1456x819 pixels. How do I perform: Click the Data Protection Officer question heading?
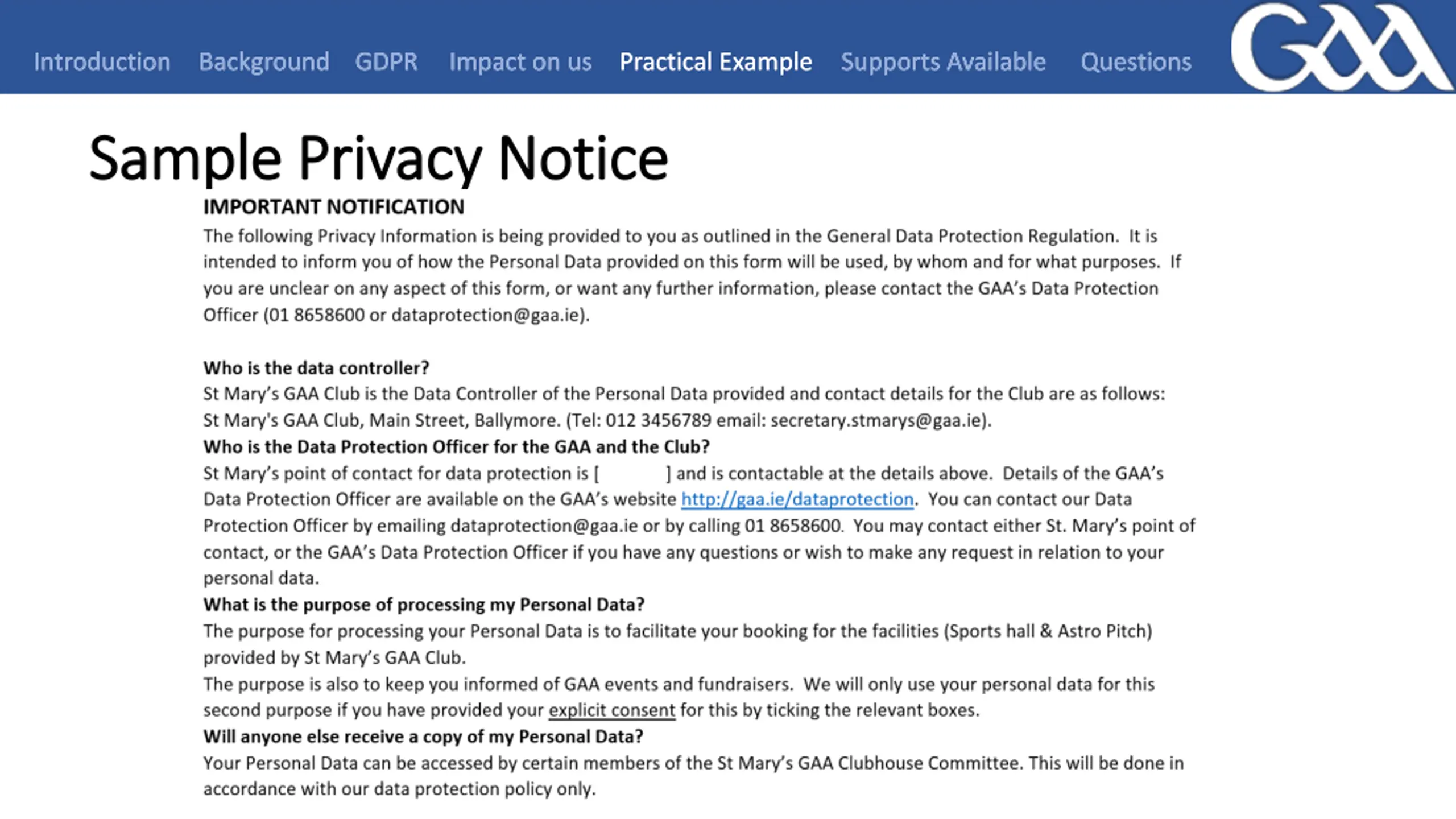click(x=457, y=447)
